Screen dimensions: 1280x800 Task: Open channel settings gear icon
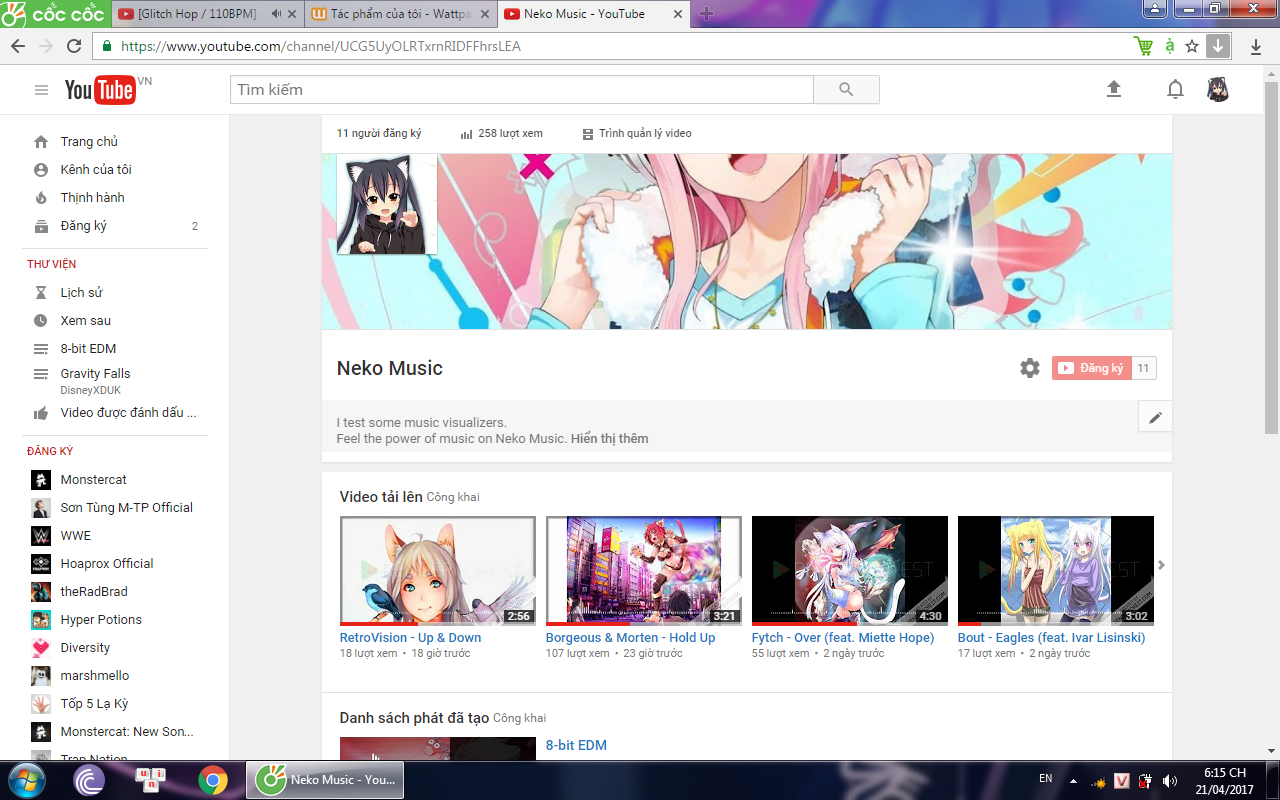click(x=1030, y=368)
